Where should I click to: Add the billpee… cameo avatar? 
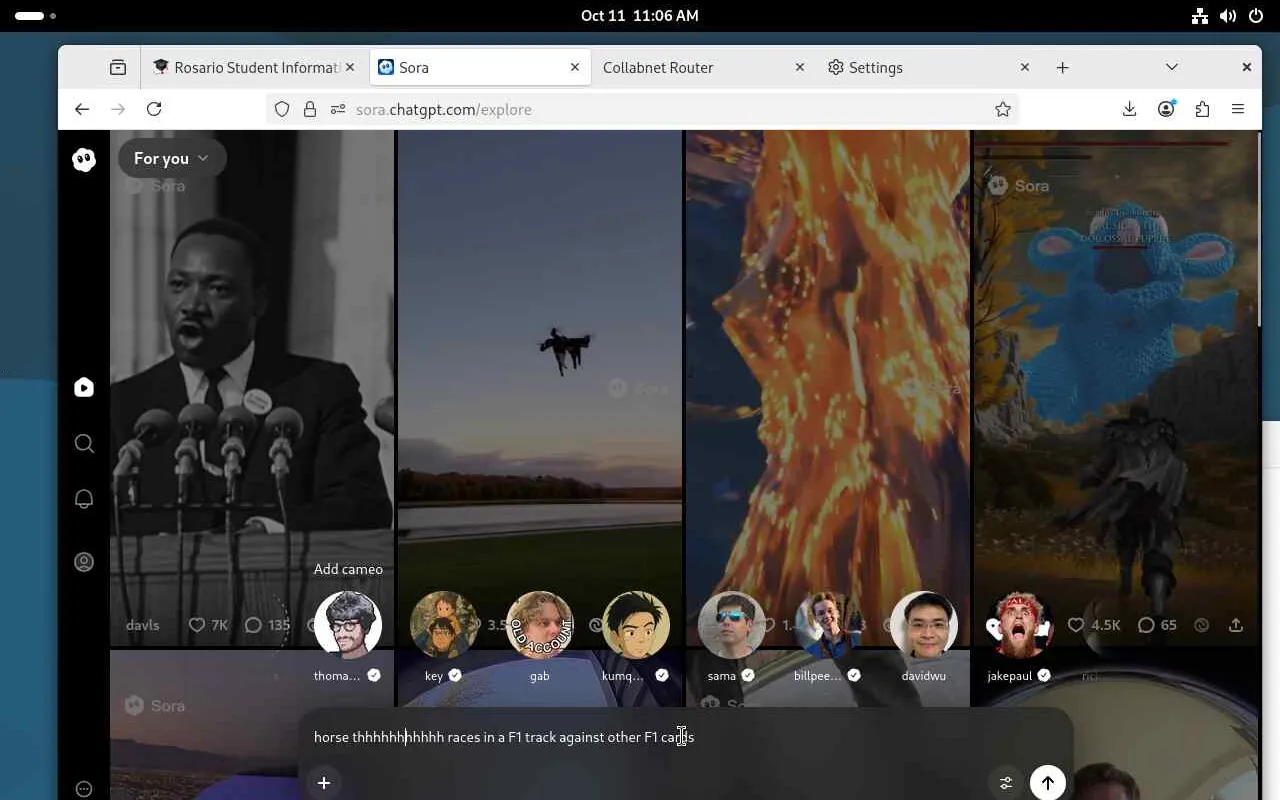pos(828,625)
